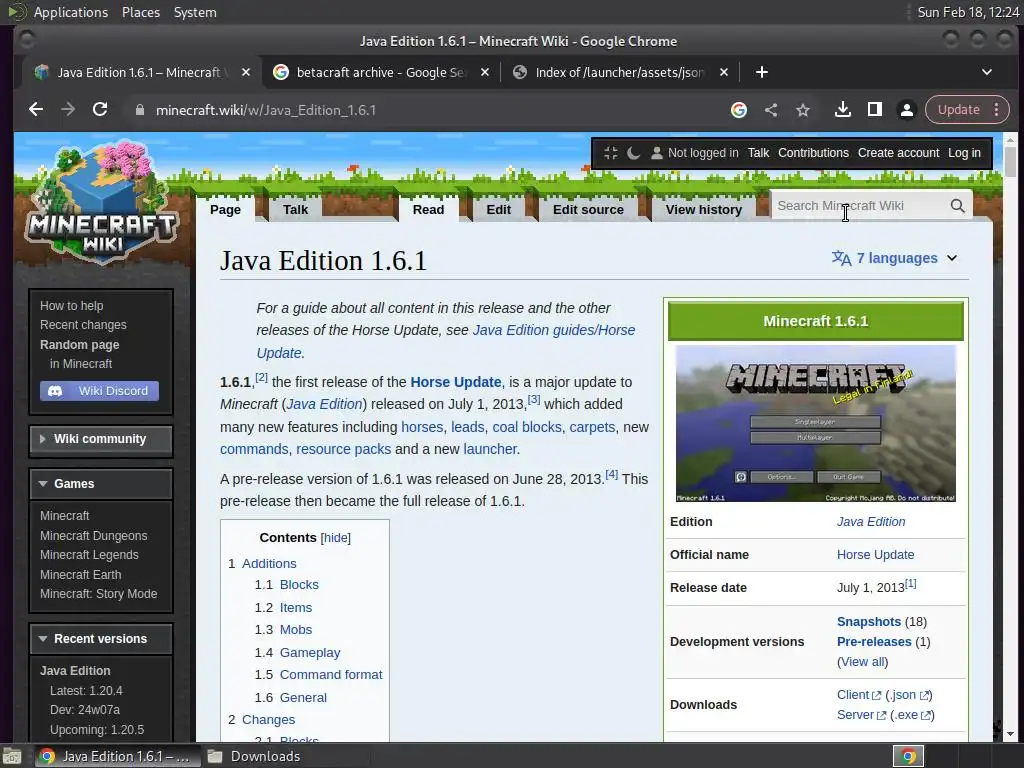Open the Applications menu

(x=71, y=12)
